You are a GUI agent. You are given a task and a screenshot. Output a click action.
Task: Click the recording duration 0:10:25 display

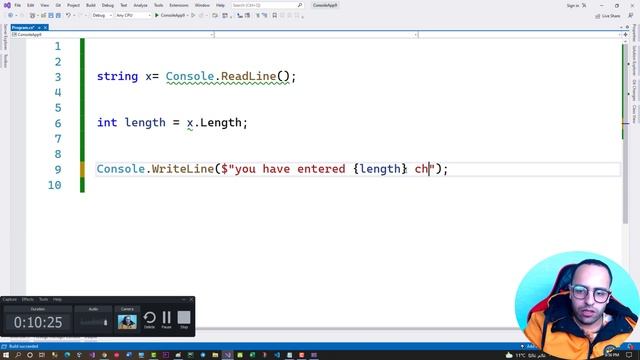(x=38, y=322)
